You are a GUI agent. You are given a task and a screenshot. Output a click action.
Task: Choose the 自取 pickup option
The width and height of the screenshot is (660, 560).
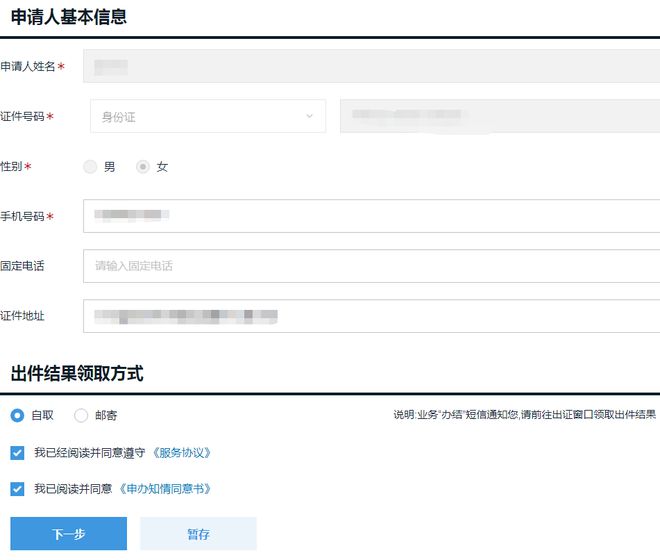coord(17,416)
